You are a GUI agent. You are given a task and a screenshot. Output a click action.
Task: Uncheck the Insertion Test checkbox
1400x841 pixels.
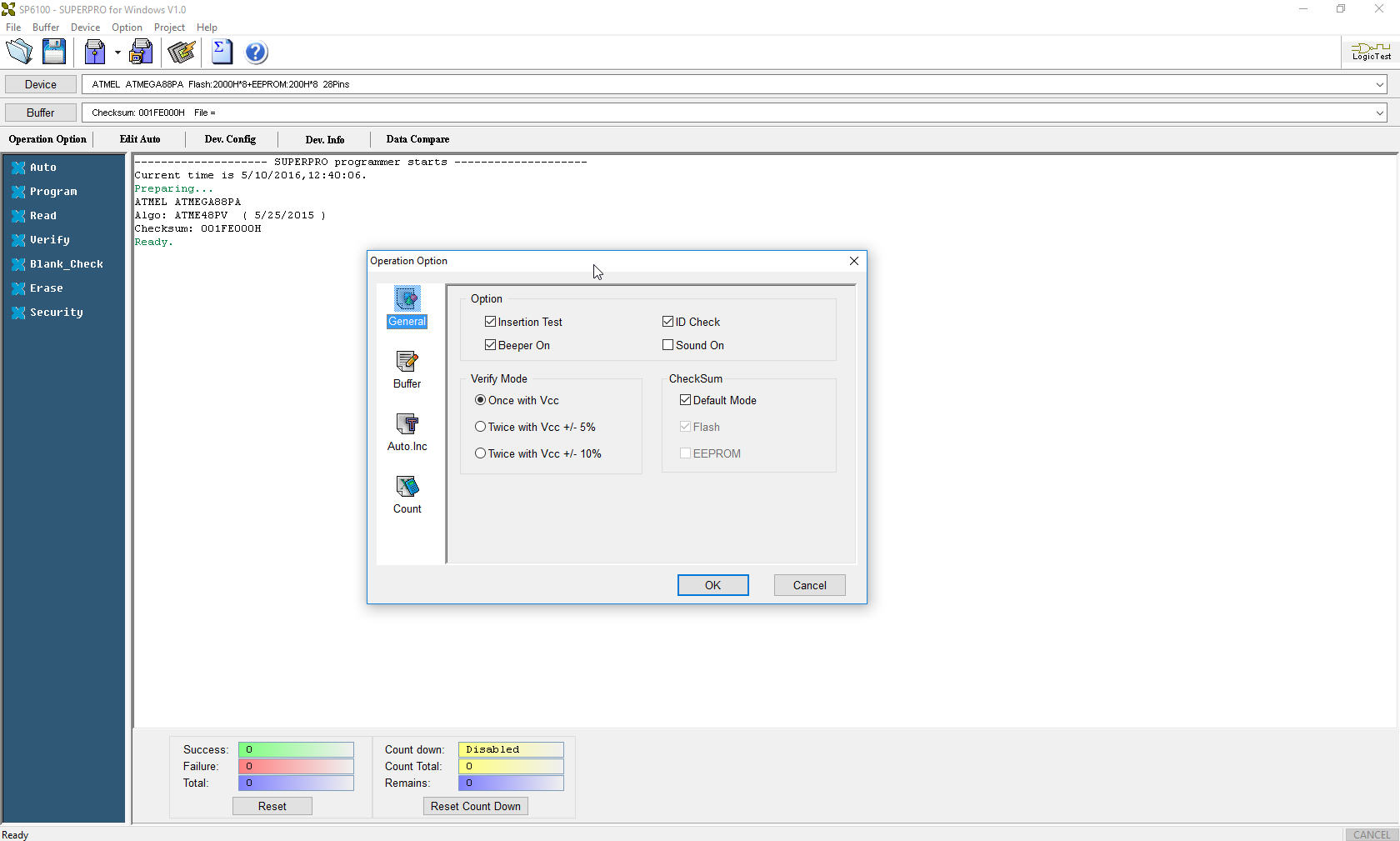click(x=490, y=322)
